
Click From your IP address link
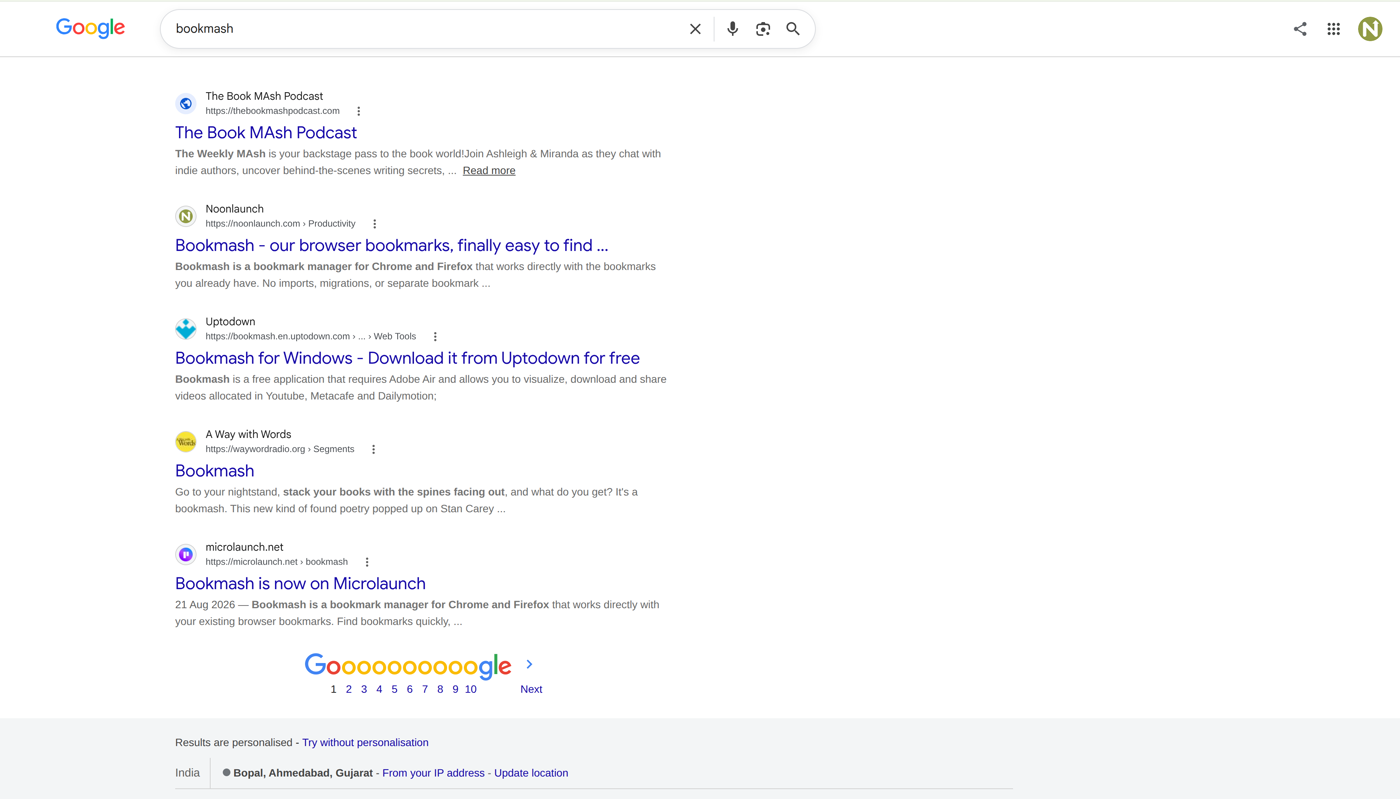[x=433, y=773]
